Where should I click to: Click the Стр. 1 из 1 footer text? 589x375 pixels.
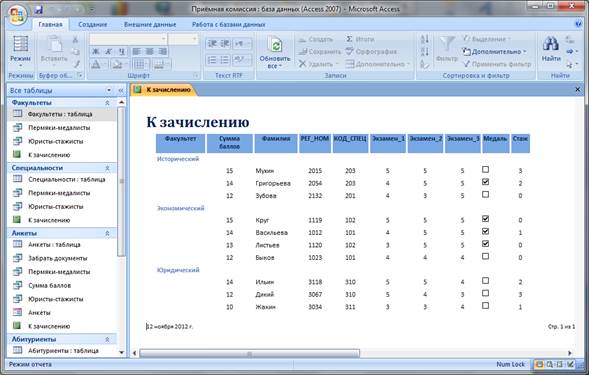click(561, 327)
